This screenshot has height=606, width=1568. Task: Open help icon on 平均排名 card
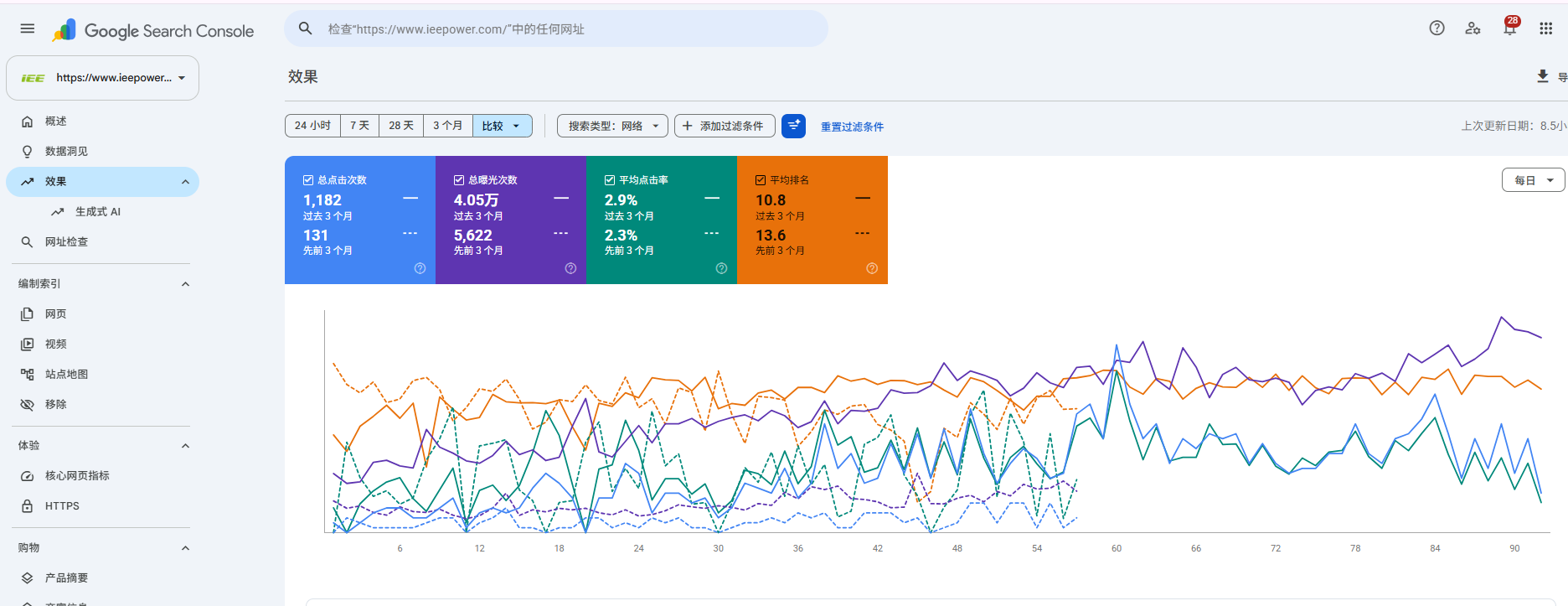872,268
